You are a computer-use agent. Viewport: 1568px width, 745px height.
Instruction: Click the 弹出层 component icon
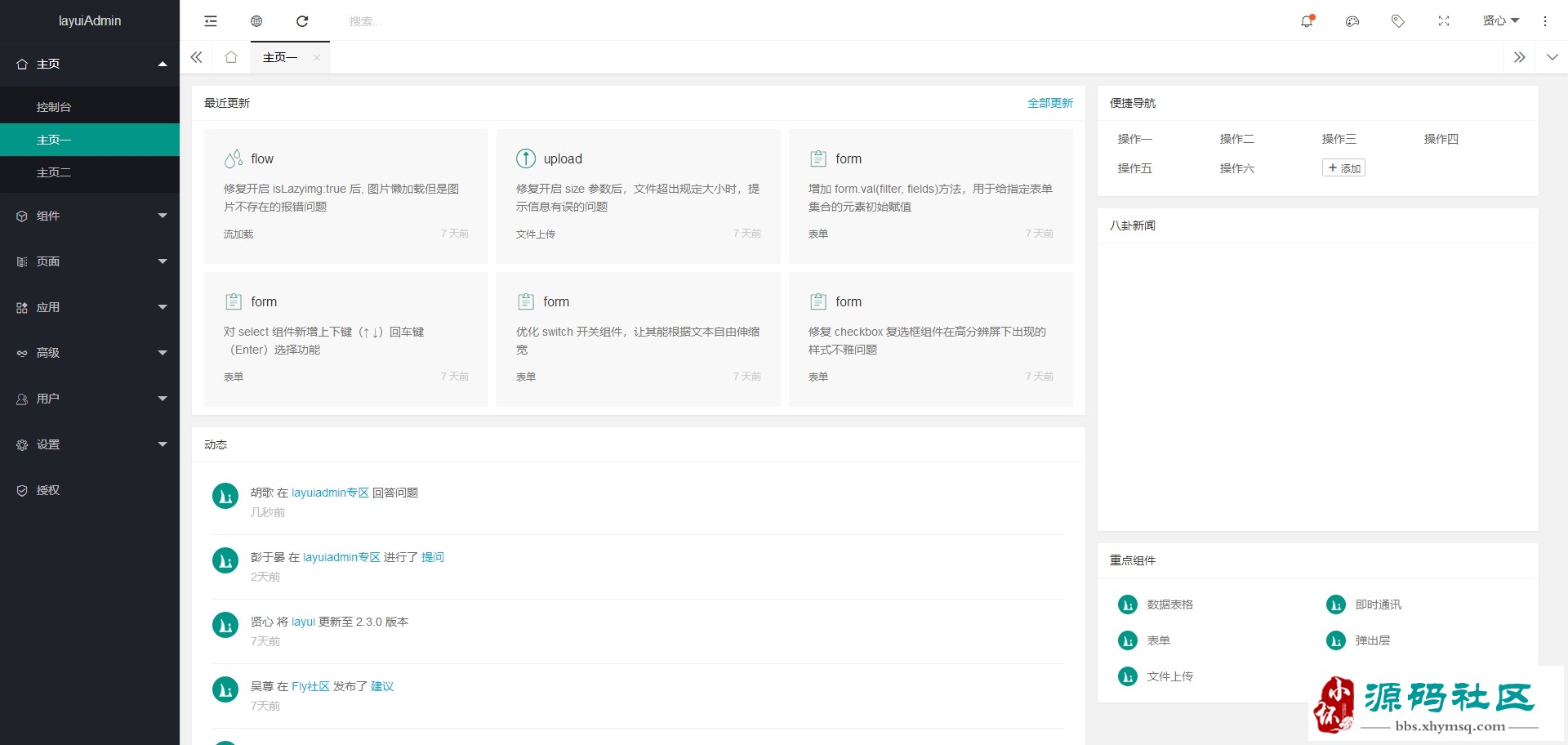(x=1336, y=640)
